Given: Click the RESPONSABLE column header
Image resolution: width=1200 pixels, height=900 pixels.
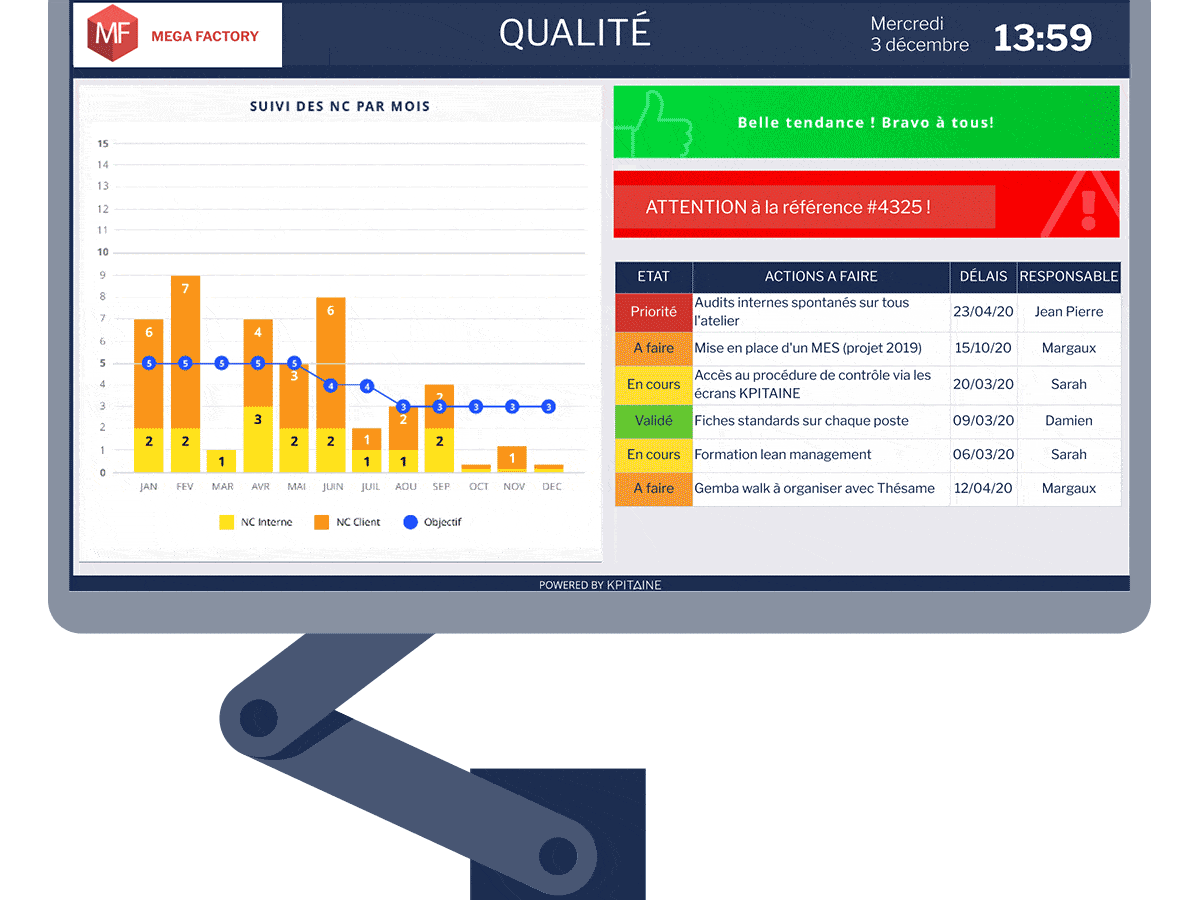Looking at the screenshot, I should (x=1069, y=277).
